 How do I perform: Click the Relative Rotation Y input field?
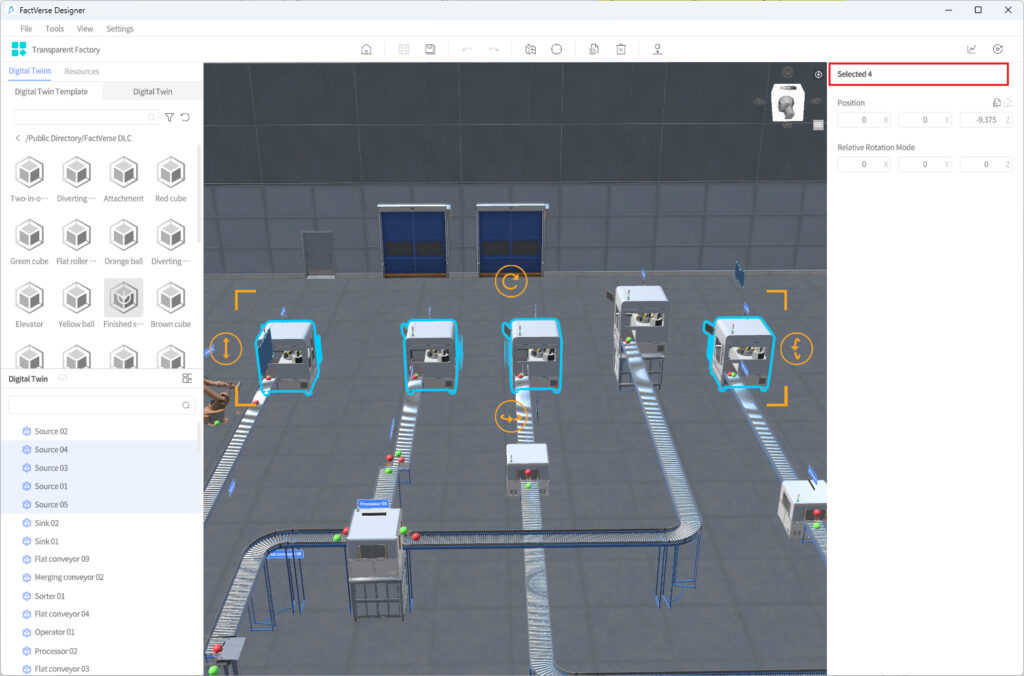(x=925, y=164)
